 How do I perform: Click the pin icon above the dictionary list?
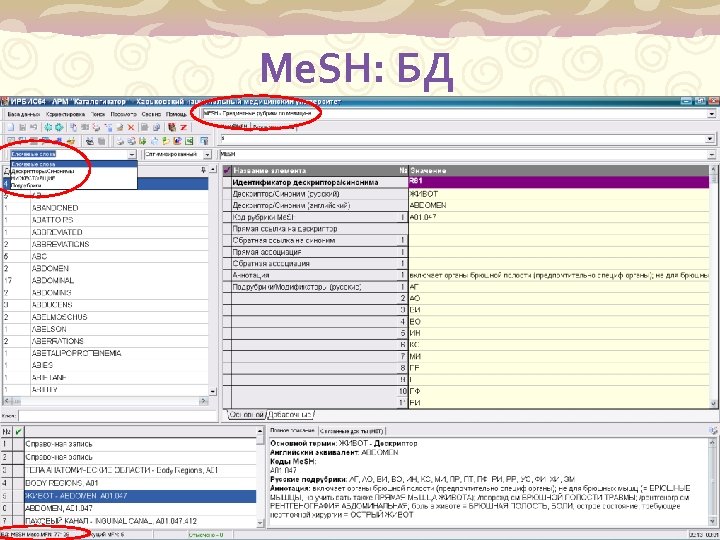point(203,170)
